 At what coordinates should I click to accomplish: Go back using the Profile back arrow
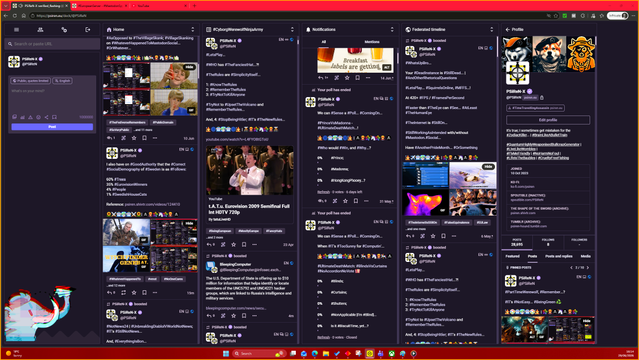click(507, 30)
